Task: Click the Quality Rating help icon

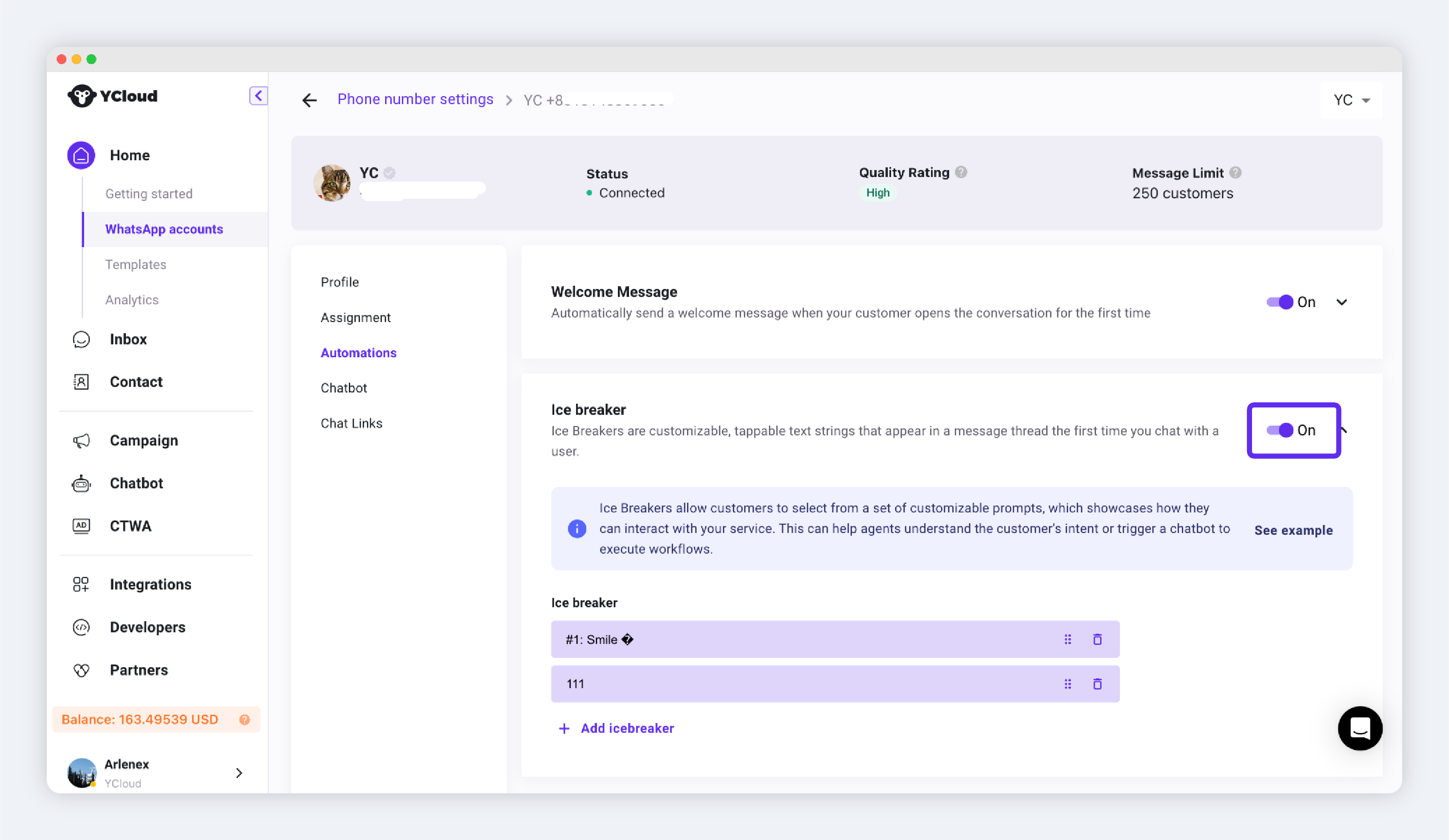Action: 961,172
